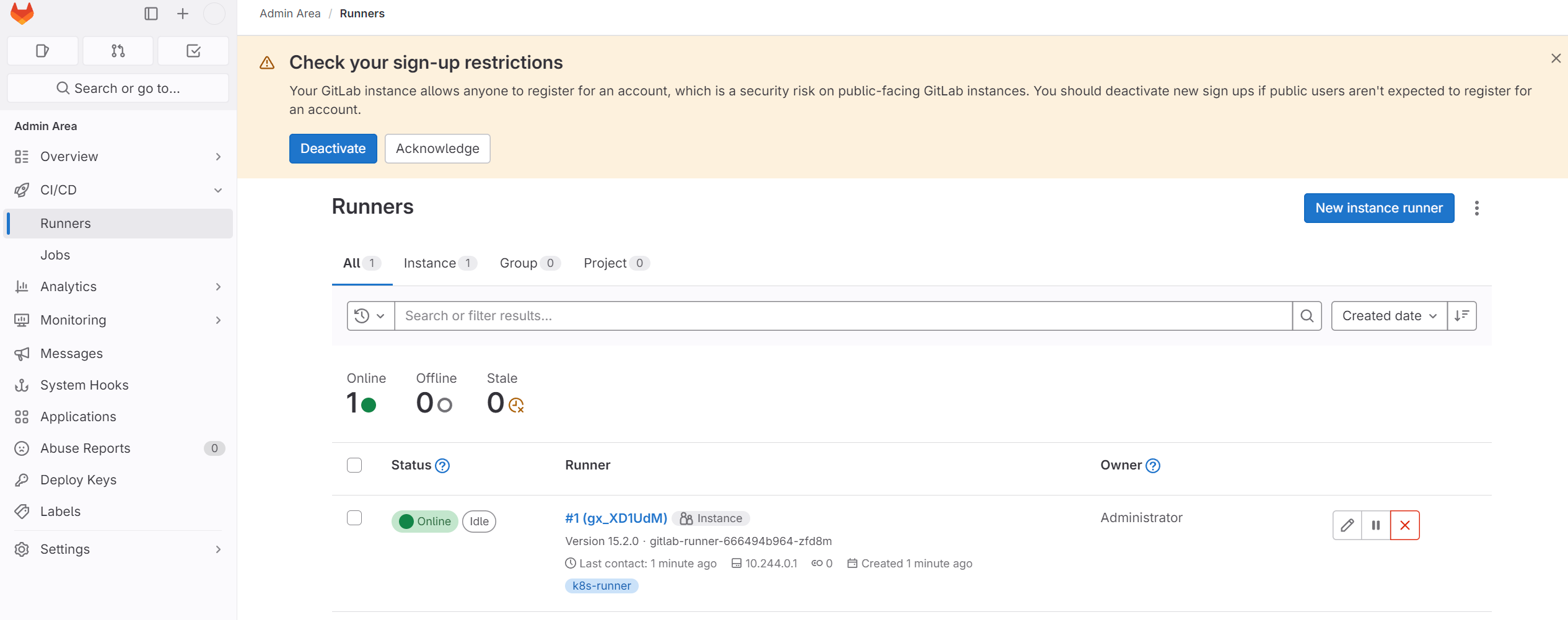
Task: Expand the Monitoring sidebar section
Action: pyautogui.click(x=118, y=320)
